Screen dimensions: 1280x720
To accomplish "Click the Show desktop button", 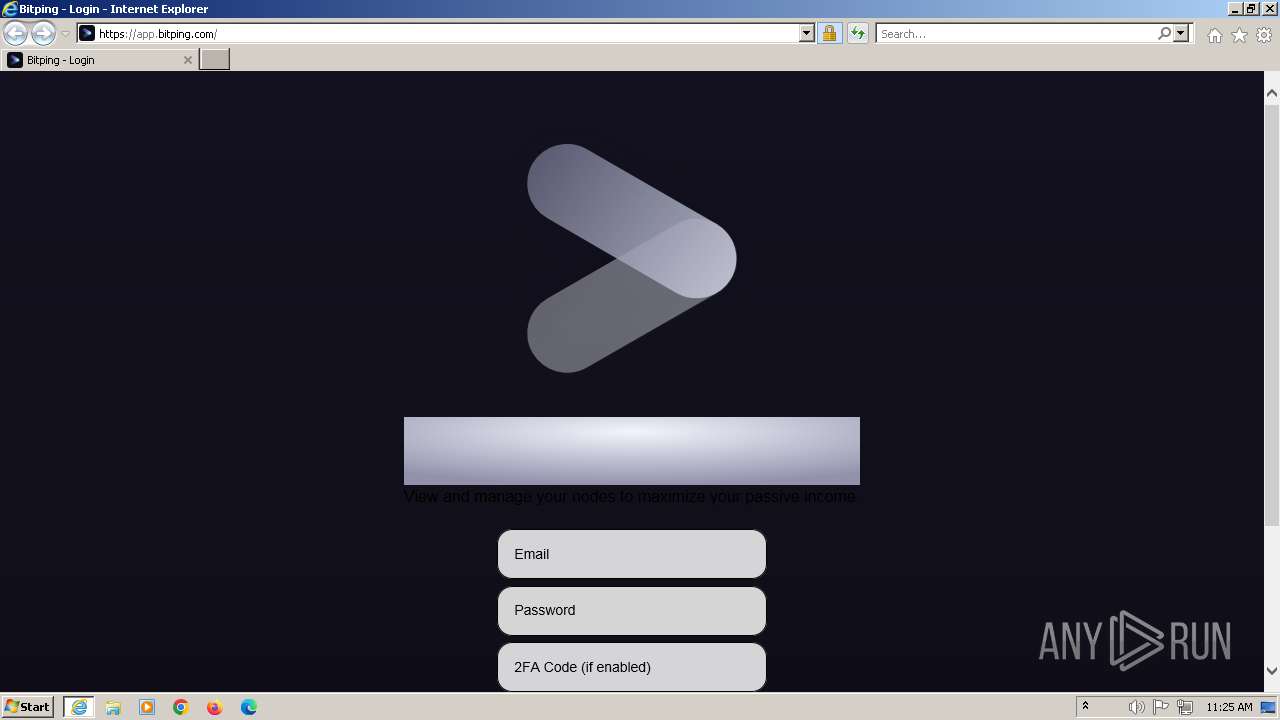I will [x=1269, y=707].
